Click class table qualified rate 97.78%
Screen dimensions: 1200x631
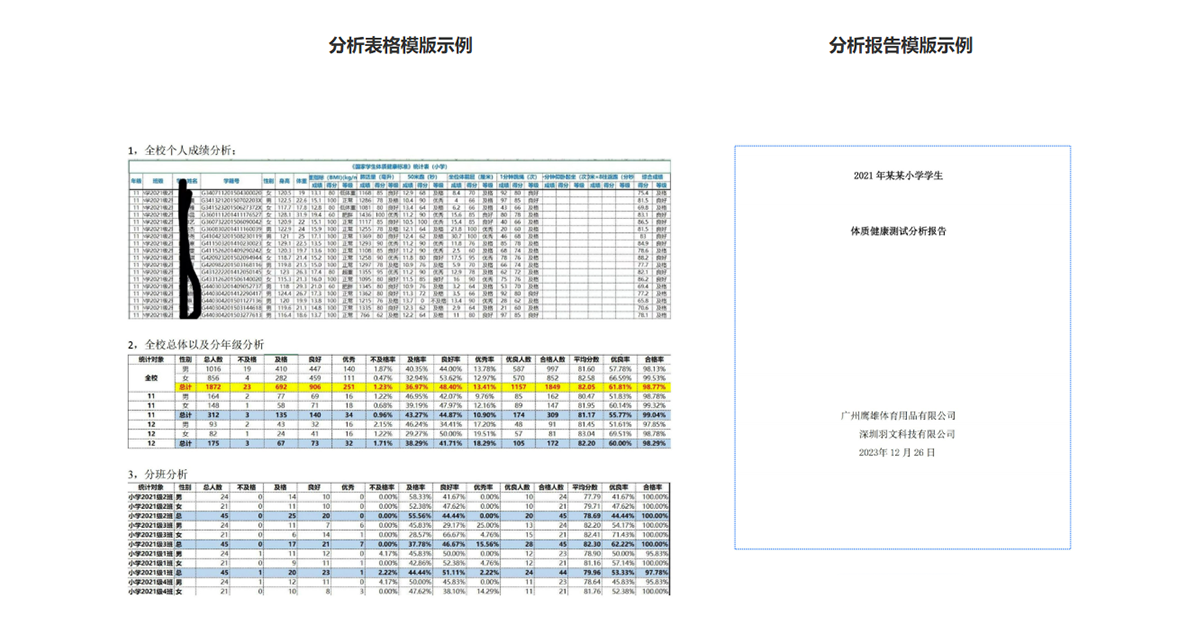click(654, 572)
